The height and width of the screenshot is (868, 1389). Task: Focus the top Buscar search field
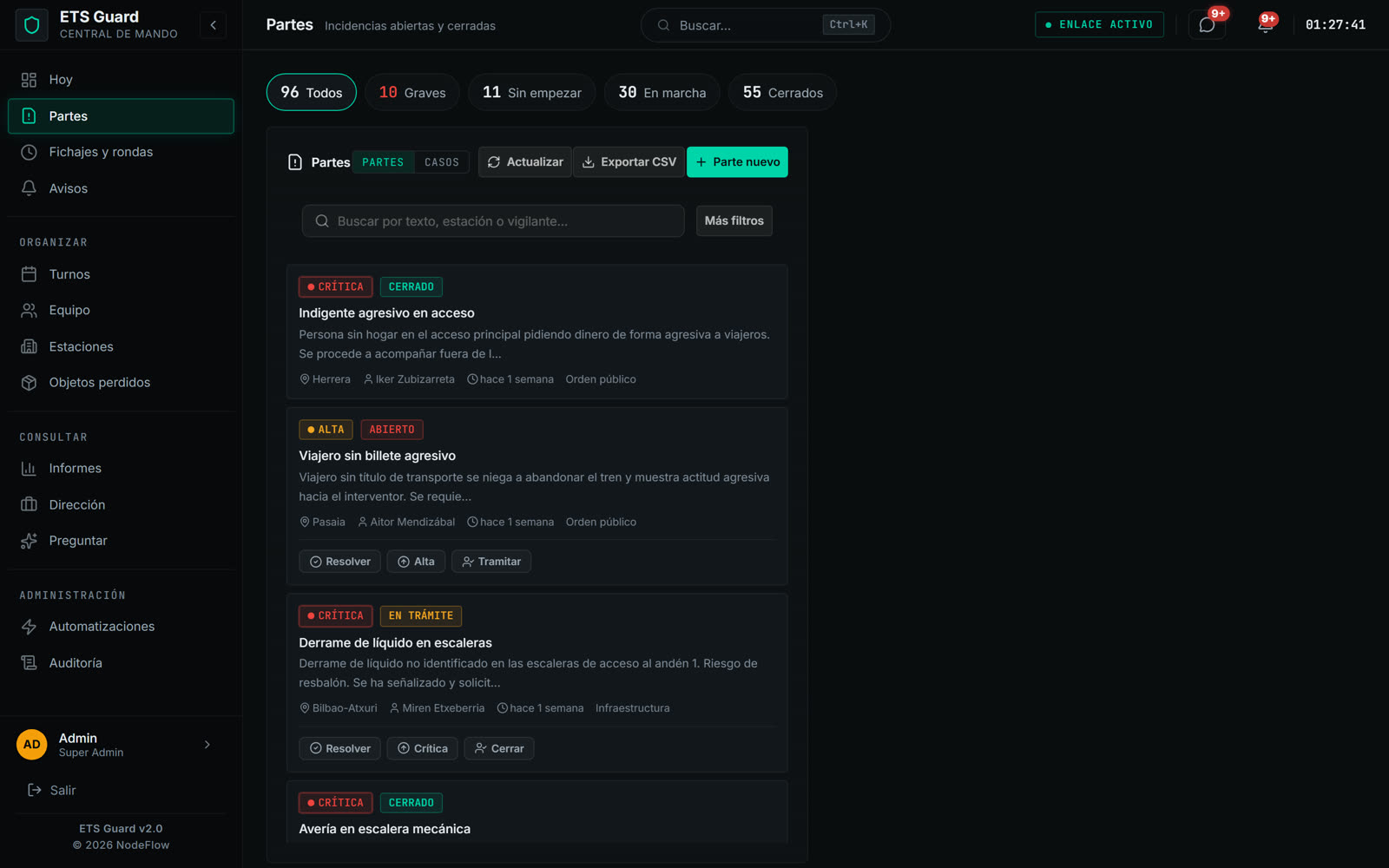point(765,25)
